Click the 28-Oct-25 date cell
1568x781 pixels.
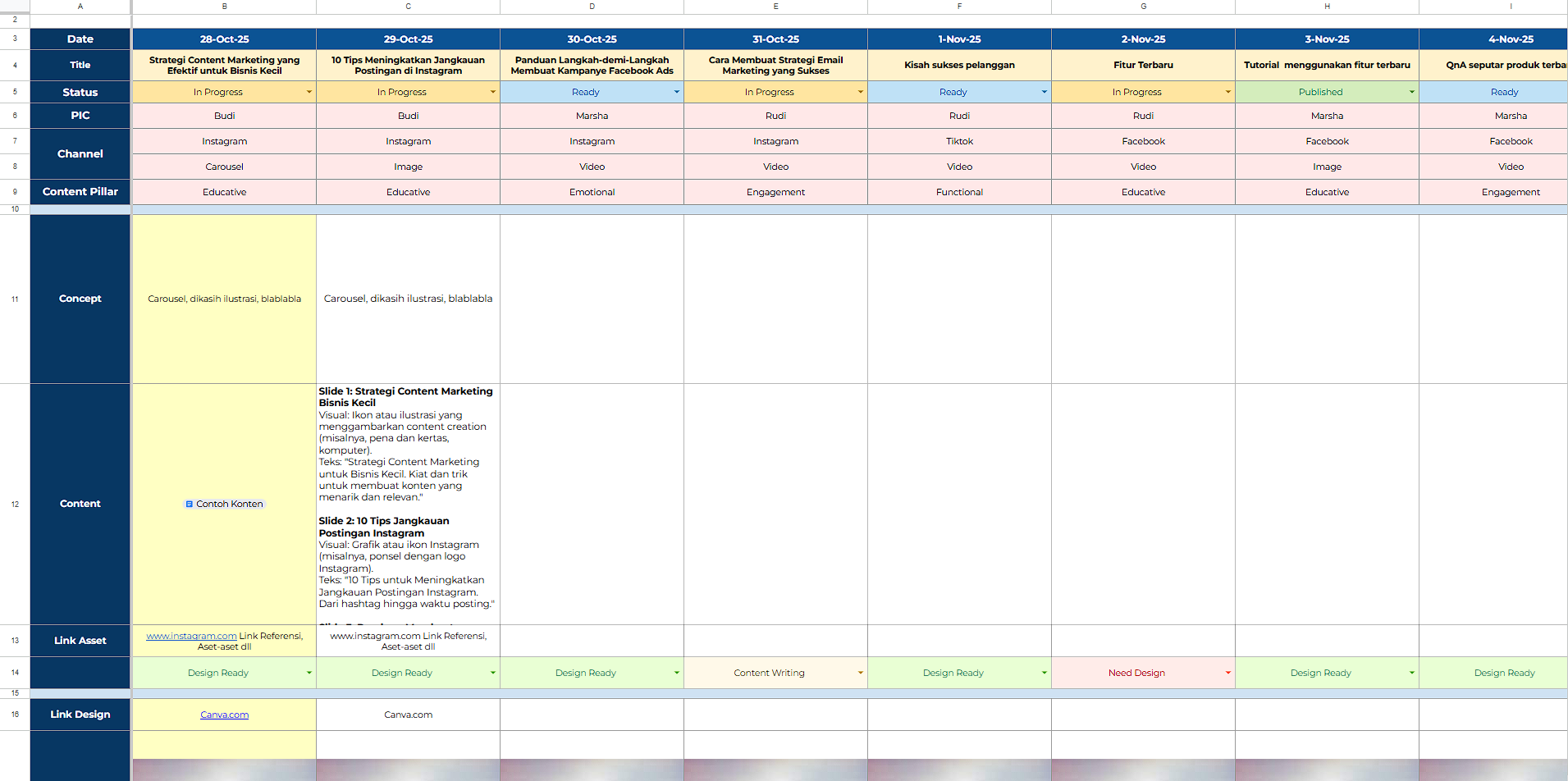(224, 39)
